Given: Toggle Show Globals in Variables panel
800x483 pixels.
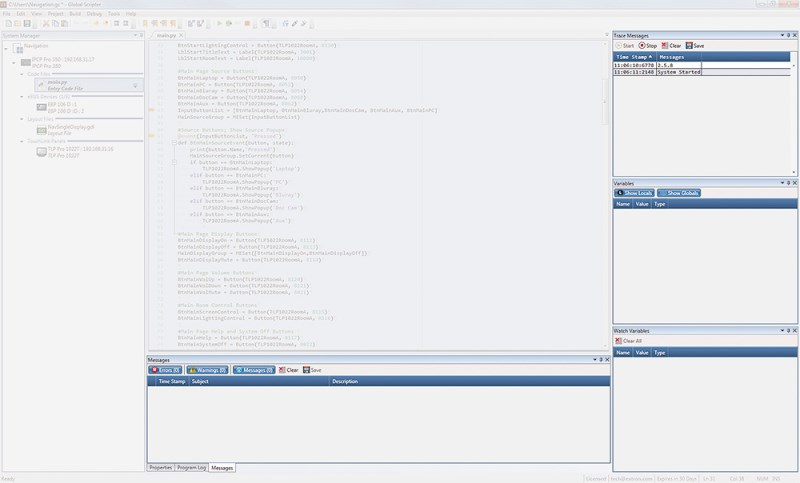Looking at the screenshot, I should (x=679, y=193).
